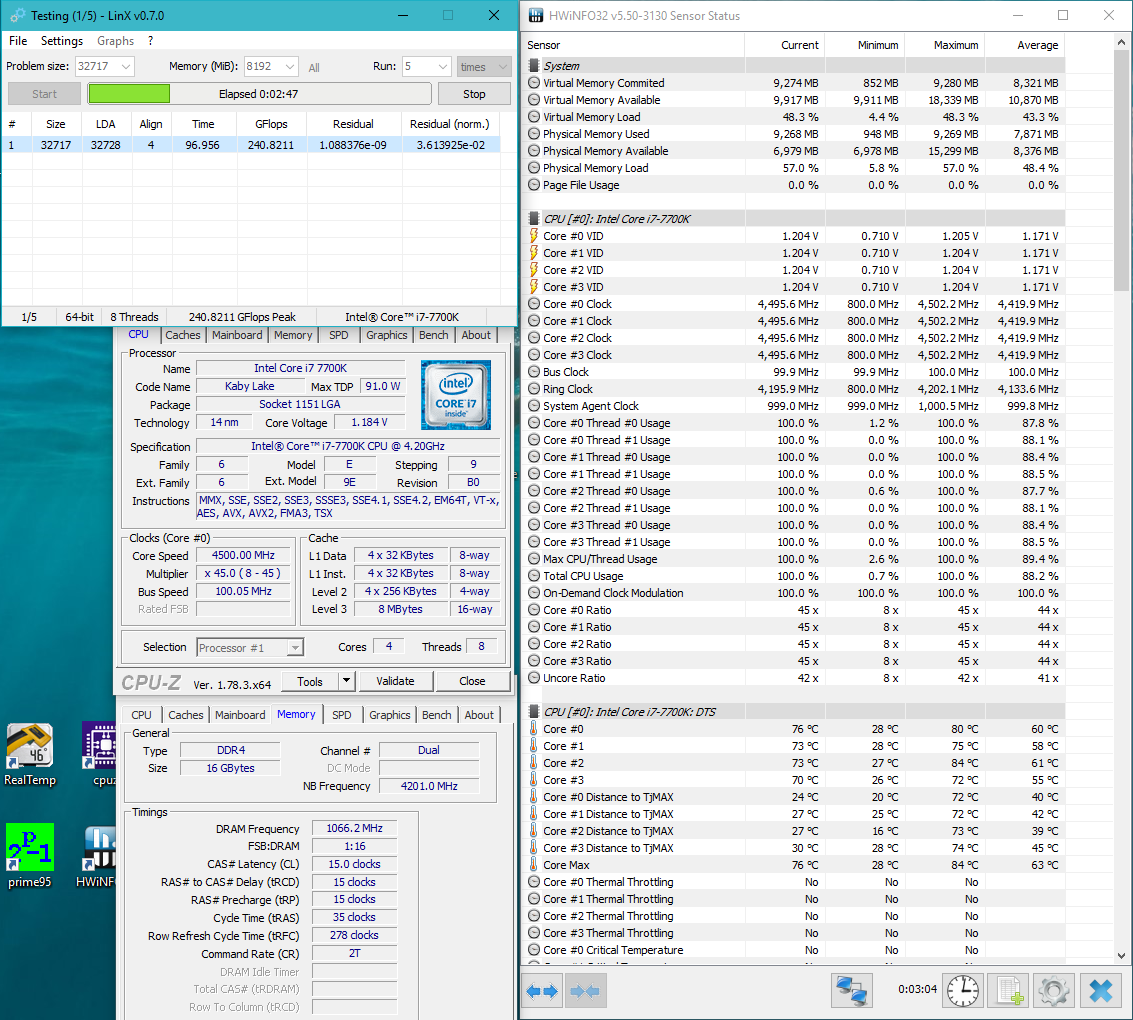Screen dimensions: 1133x1020
Task: Open the Graphs menu in LinX
Action: pyautogui.click(x=116, y=41)
